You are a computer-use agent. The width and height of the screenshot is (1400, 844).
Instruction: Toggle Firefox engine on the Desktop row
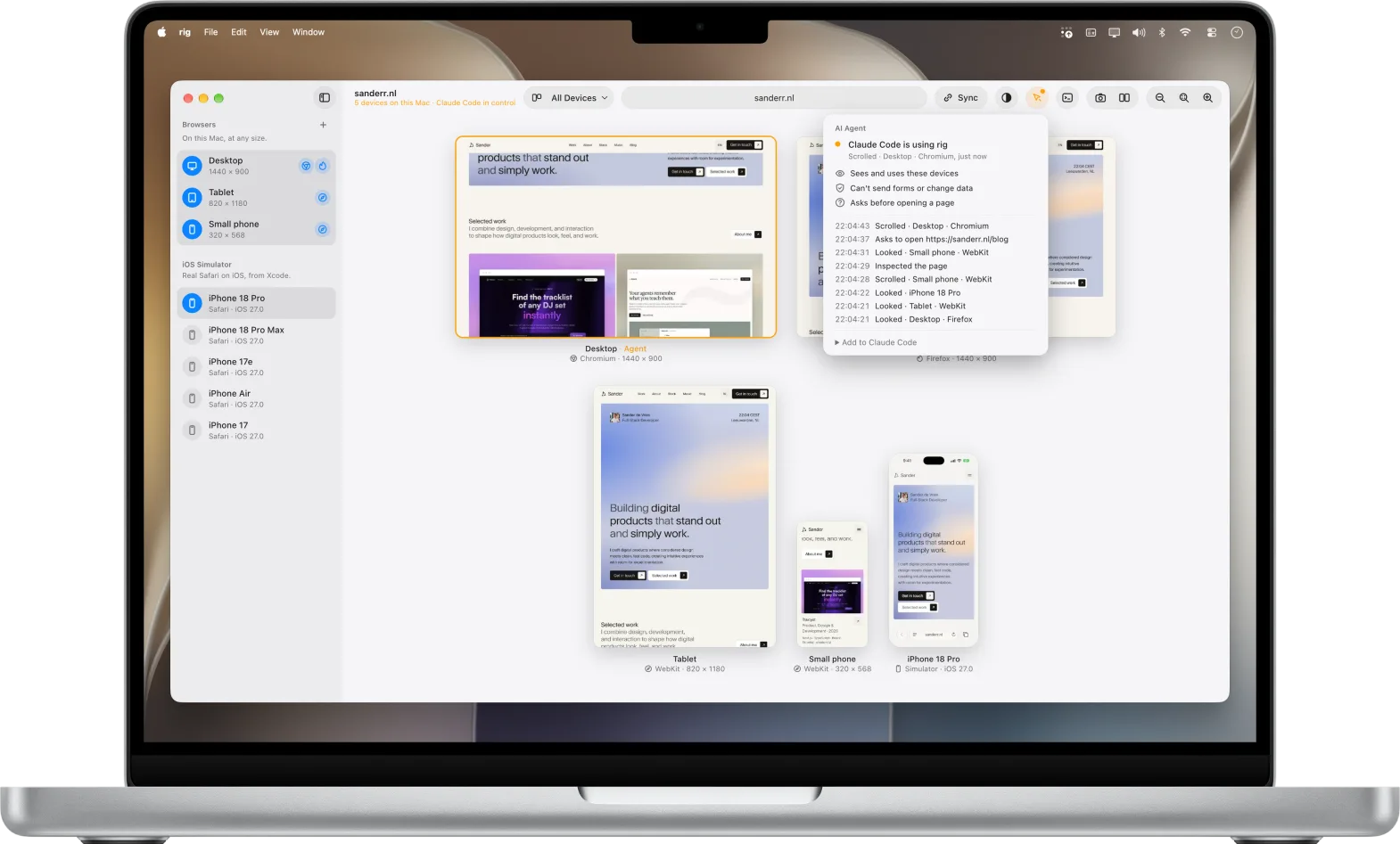[323, 166]
